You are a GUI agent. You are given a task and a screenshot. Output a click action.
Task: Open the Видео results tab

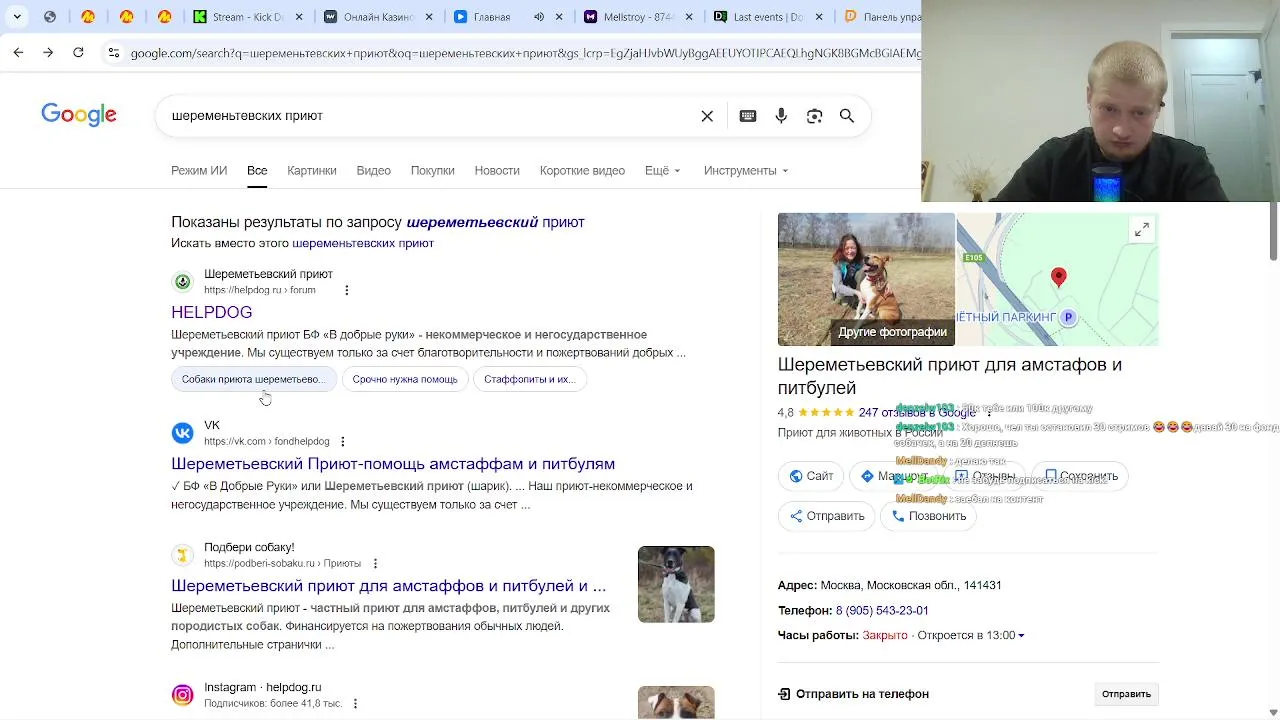click(x=374, y=170)
